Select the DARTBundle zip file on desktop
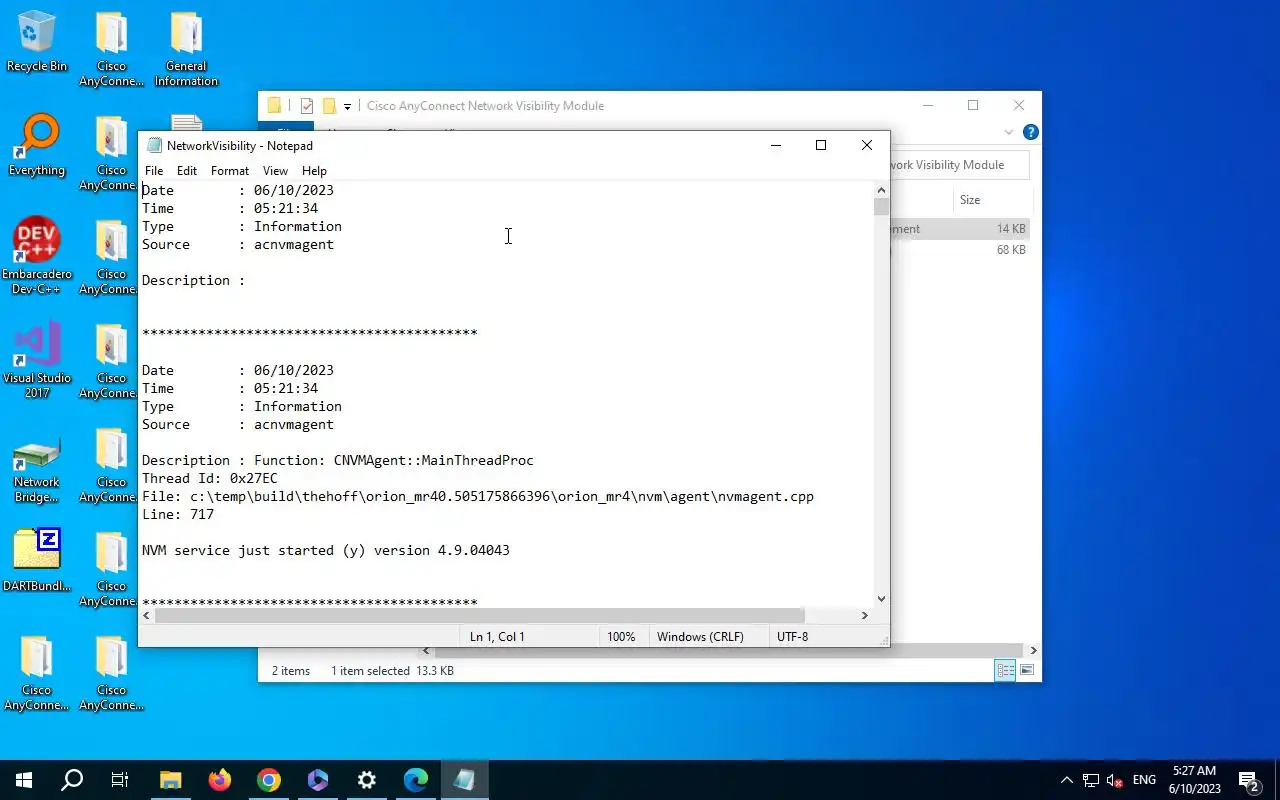Viewport: 1280px width, 800px height. [x=37, y=560]
